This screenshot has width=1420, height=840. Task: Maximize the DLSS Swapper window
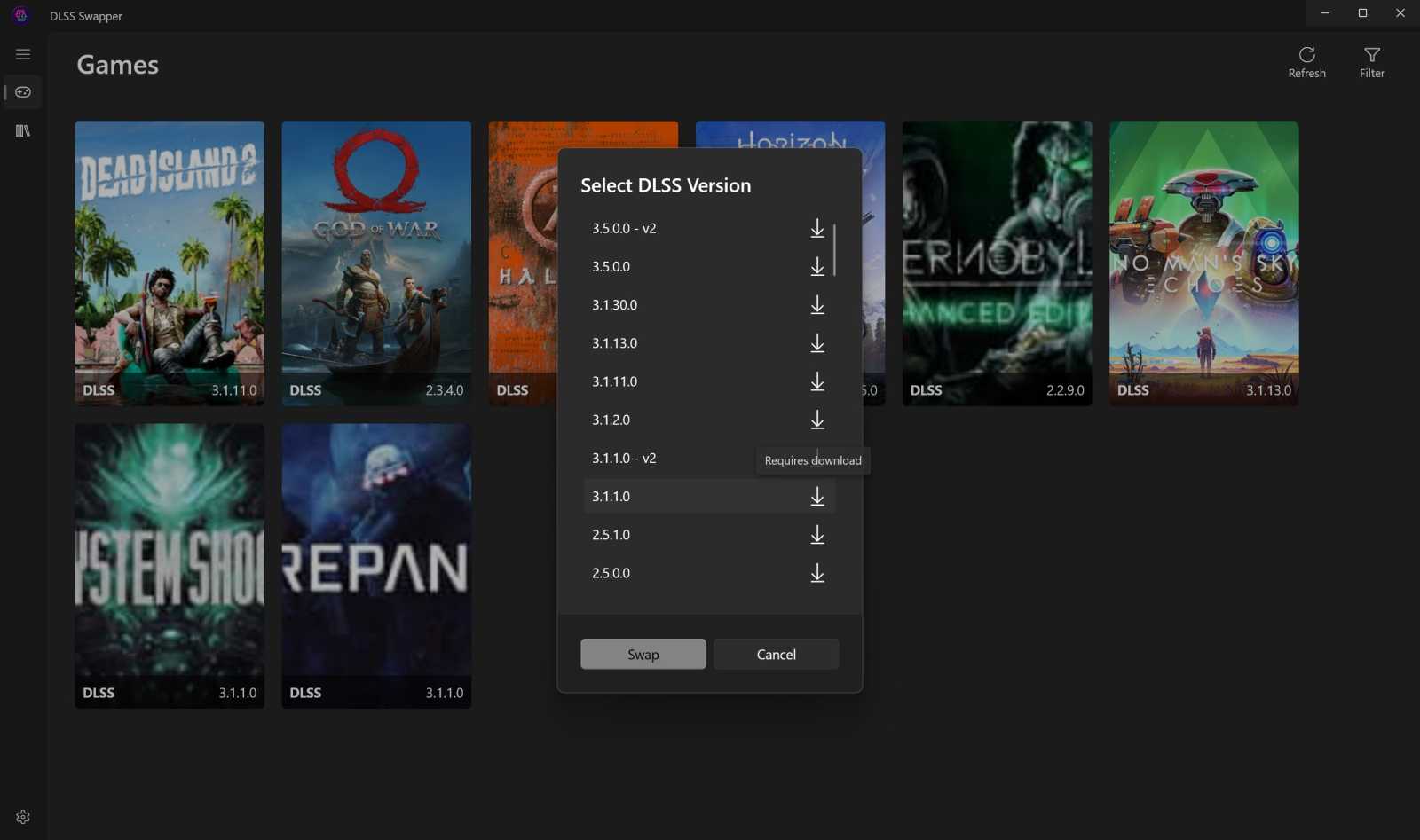pyautogui.click(x=1362, y=13)
